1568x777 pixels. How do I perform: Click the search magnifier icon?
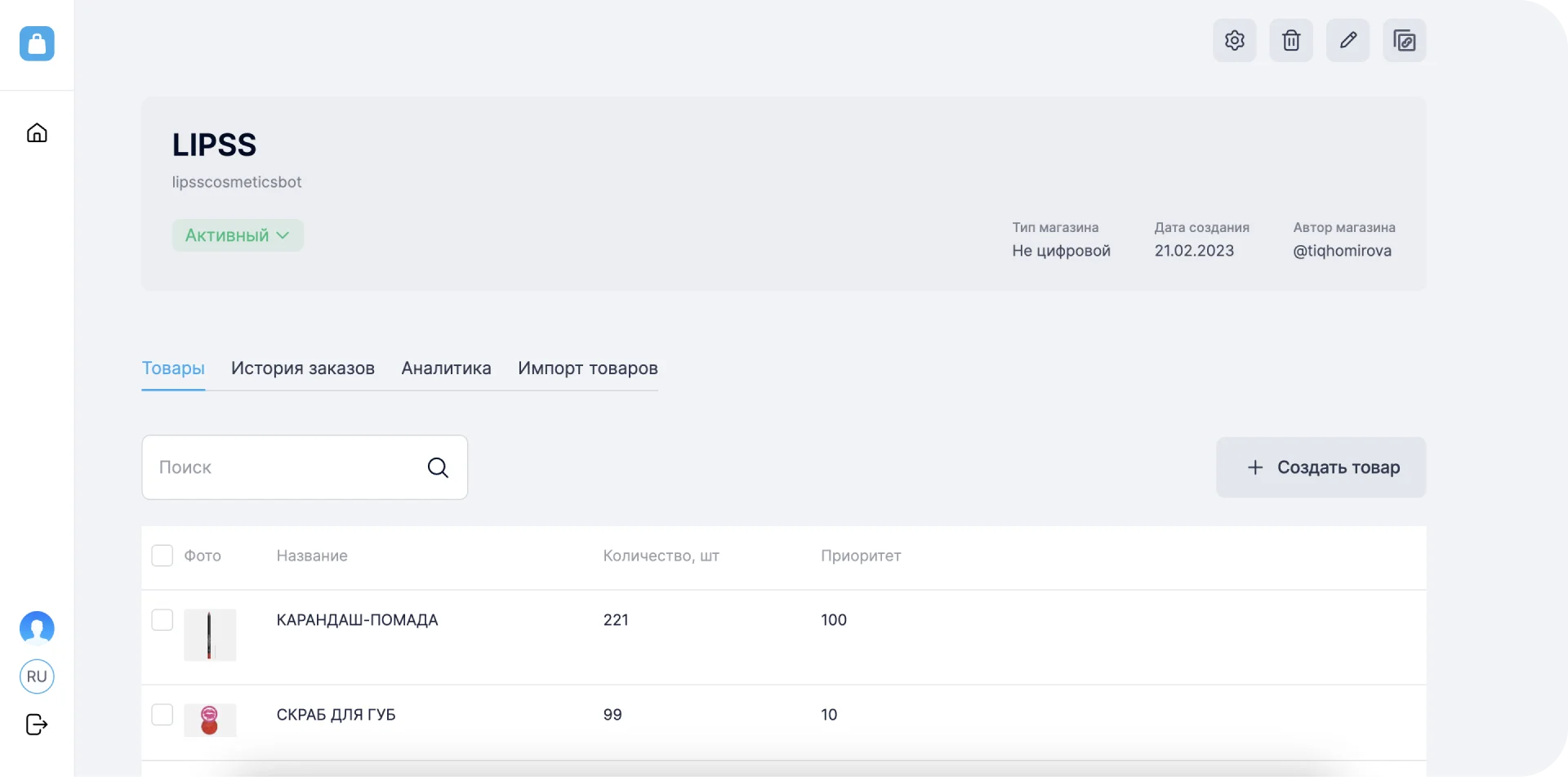(x=438, y=467)
